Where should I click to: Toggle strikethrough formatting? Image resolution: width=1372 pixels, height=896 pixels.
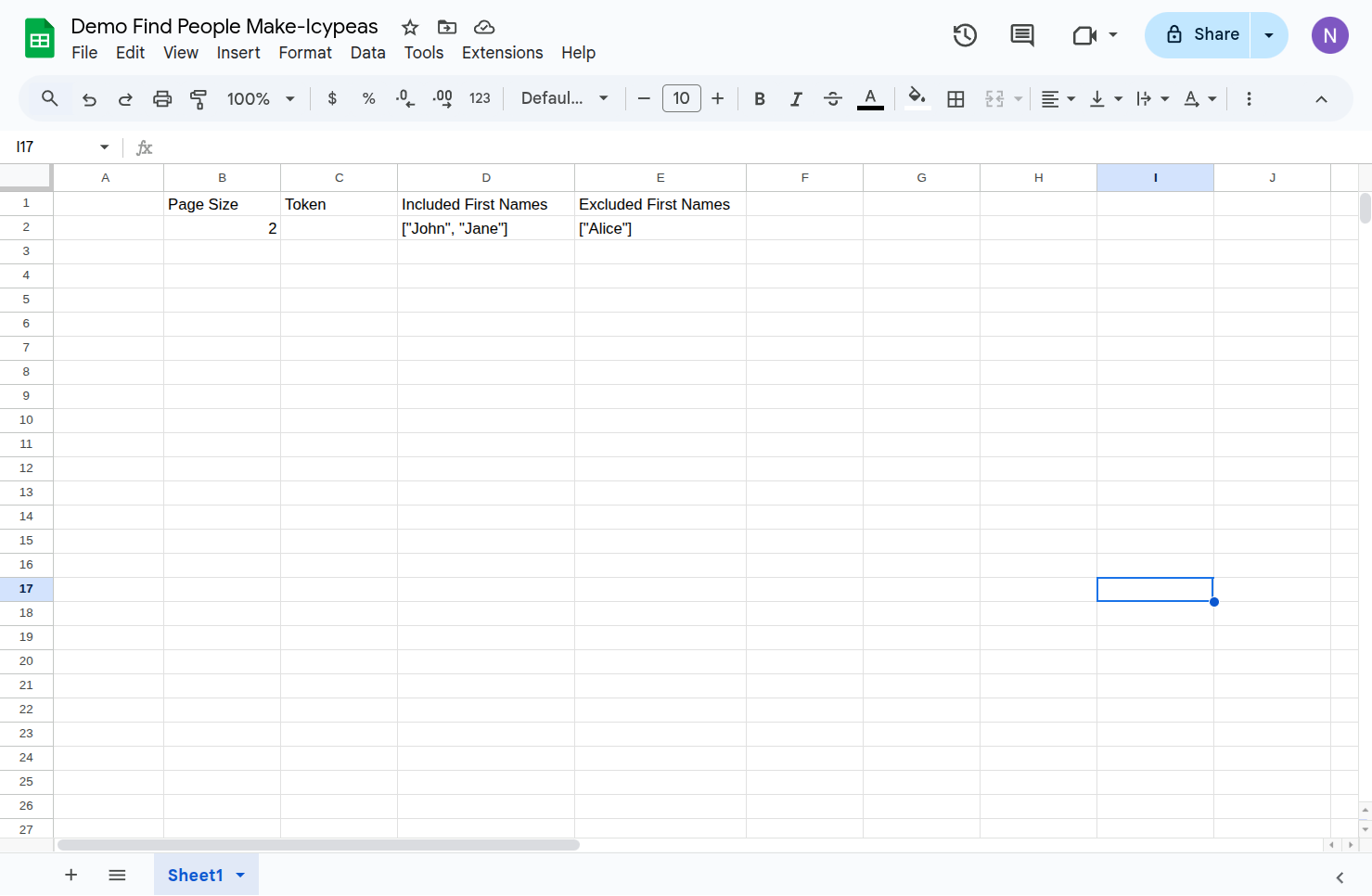coord(833,99)
